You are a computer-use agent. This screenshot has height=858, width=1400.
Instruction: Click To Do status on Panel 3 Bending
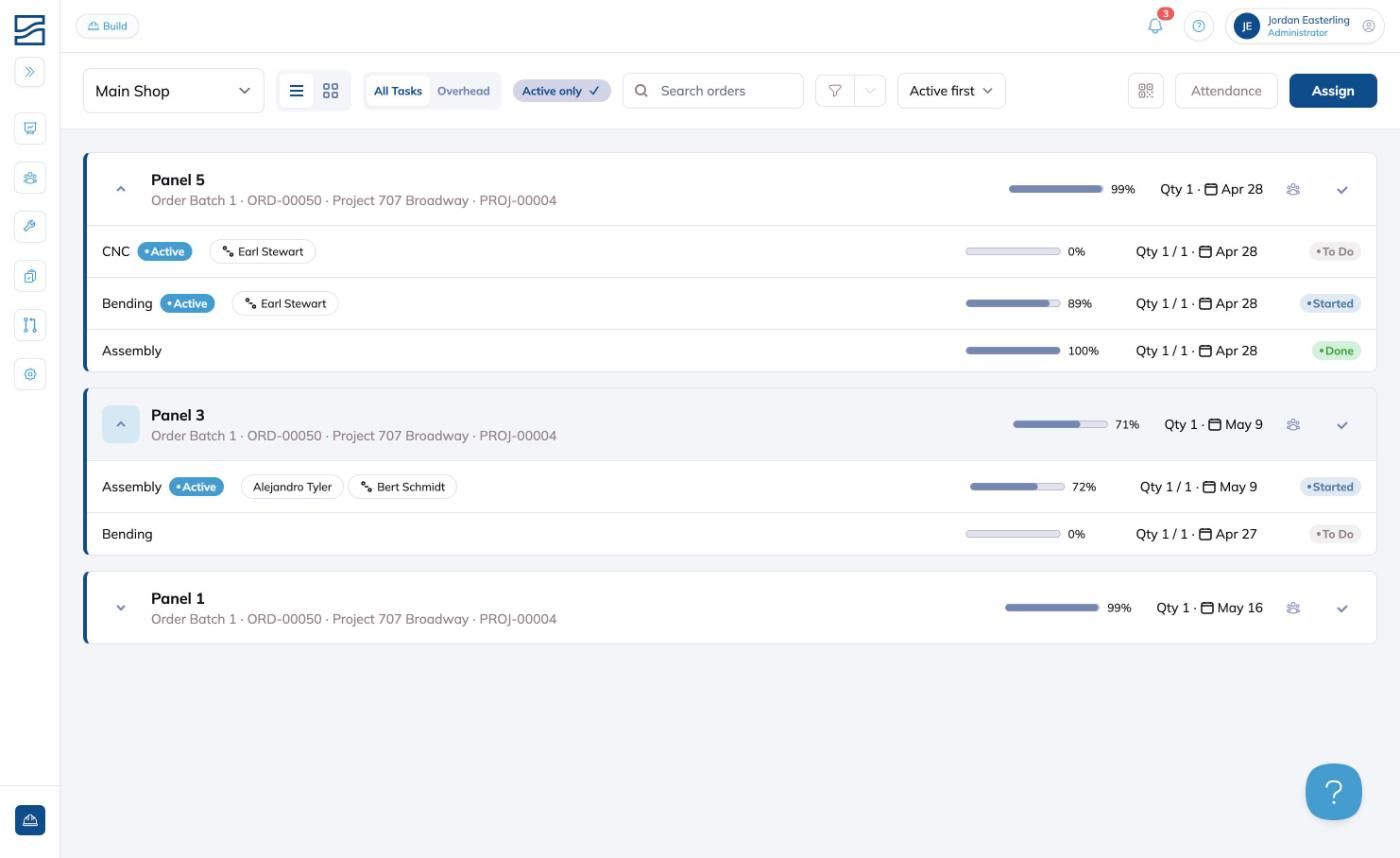1335,534
